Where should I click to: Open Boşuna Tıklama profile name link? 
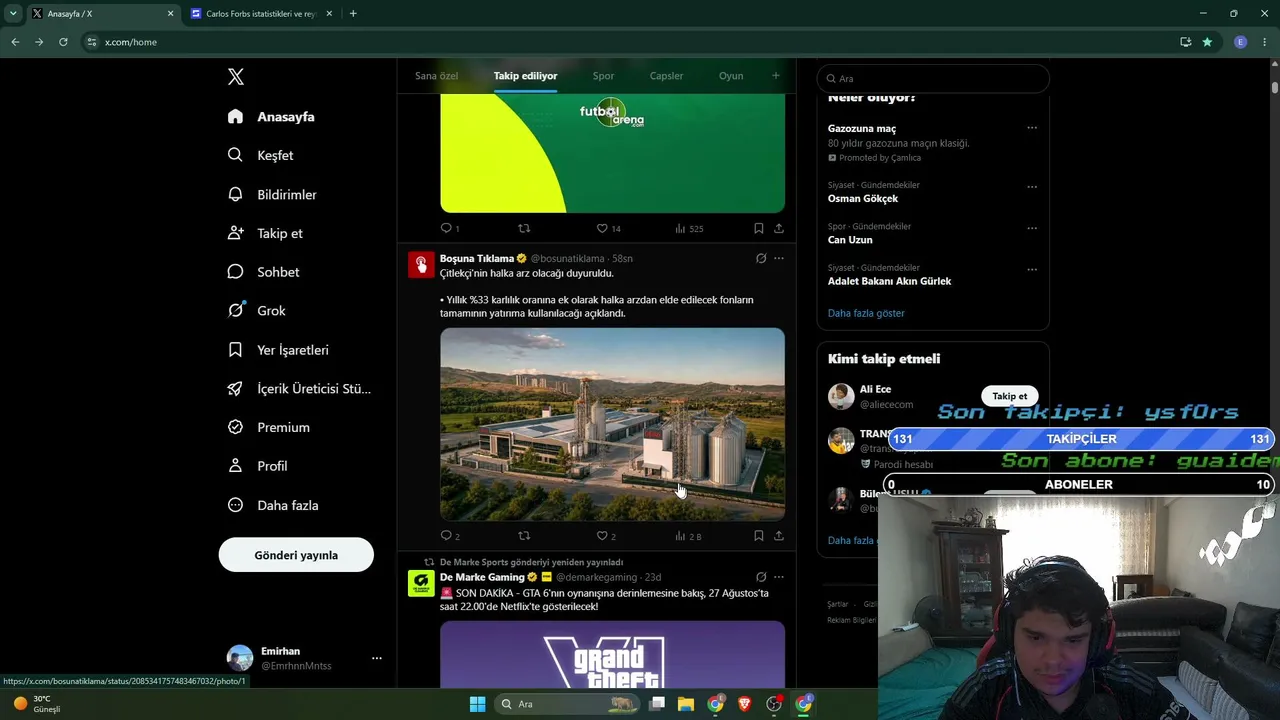point(477,258)
